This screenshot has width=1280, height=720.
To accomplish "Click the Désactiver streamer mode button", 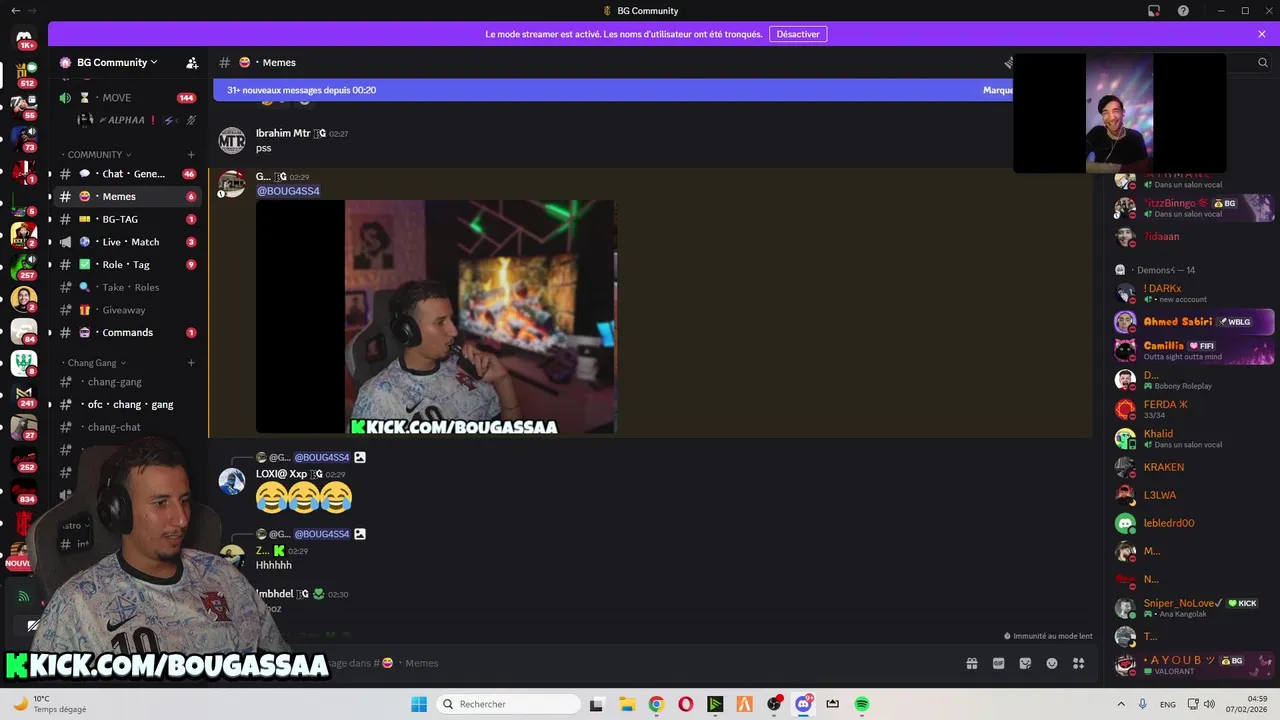I will [798, 34].
